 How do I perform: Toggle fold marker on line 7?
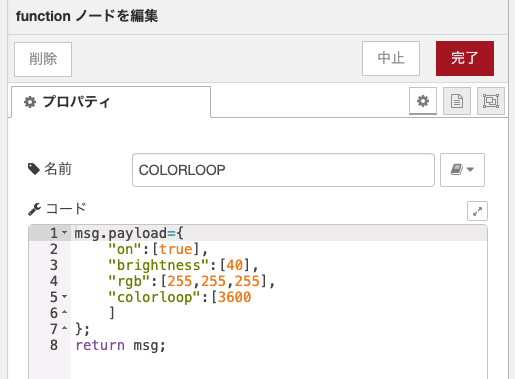(x=65, y=328)
